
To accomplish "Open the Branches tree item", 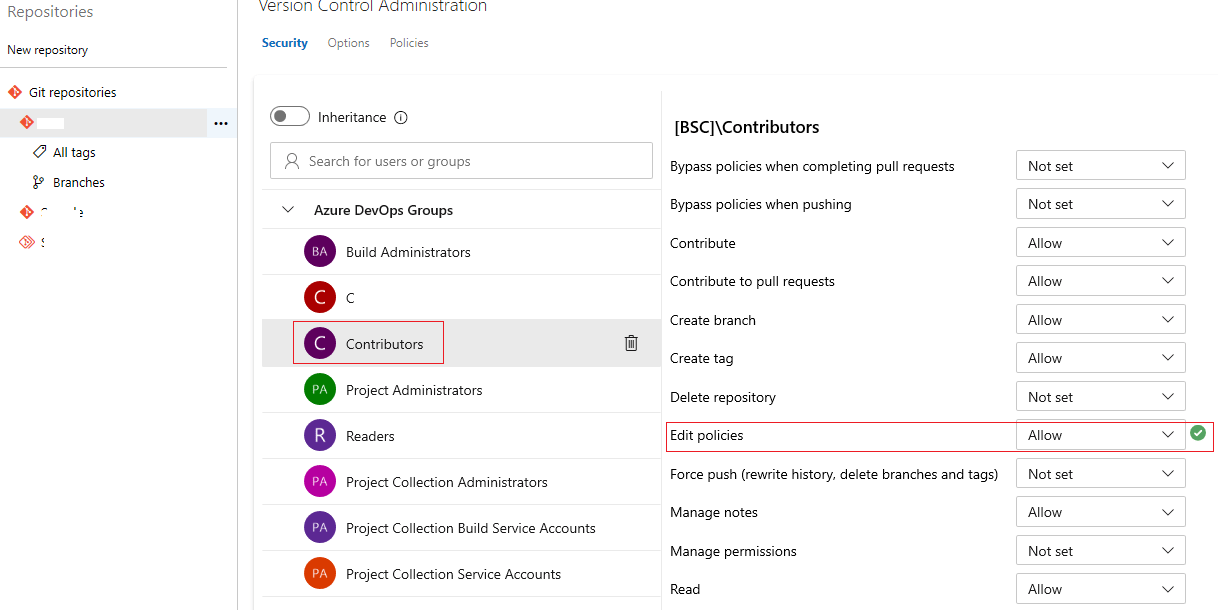I will (x=79, y=182).
